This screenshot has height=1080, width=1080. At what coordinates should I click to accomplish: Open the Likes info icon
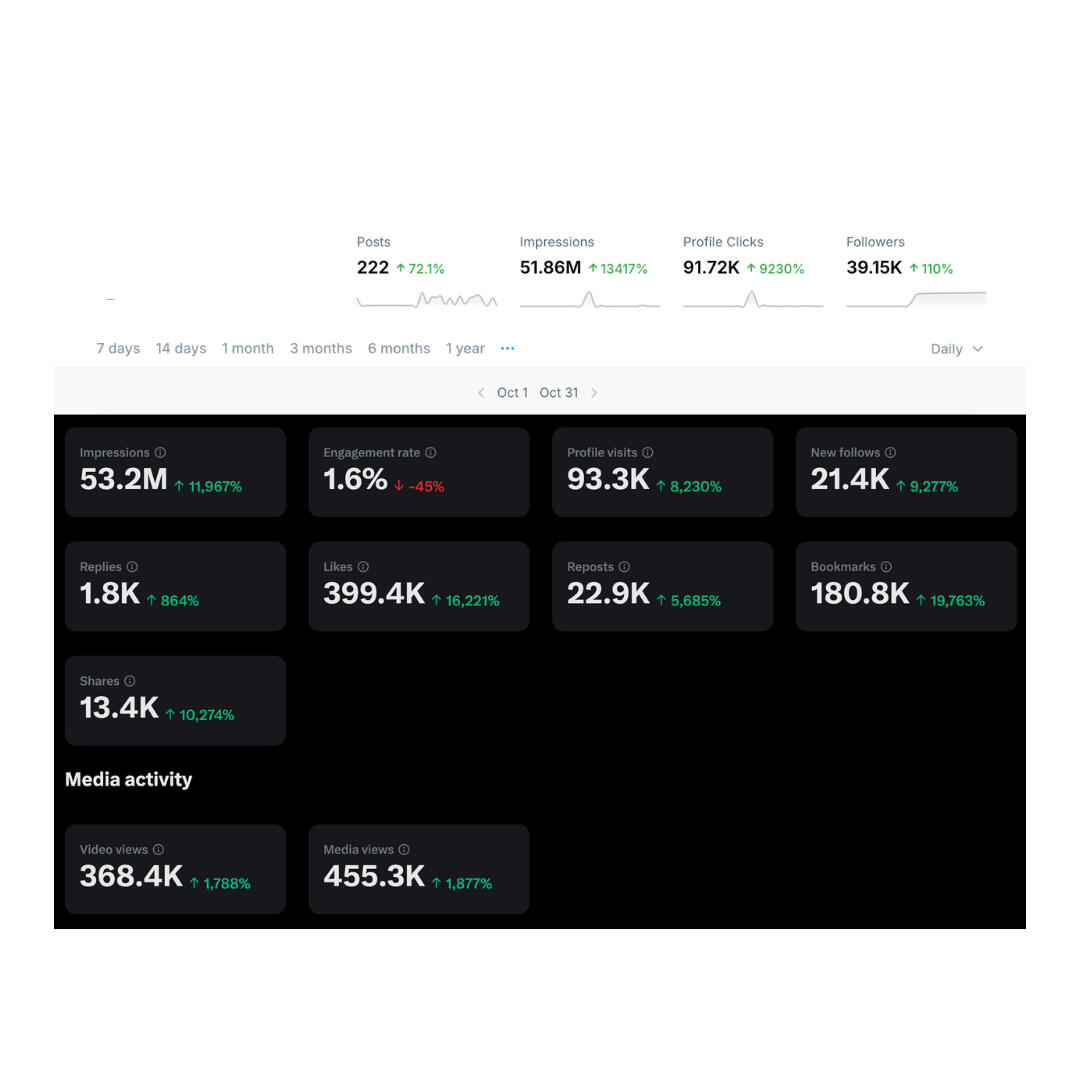pos(363,567)
